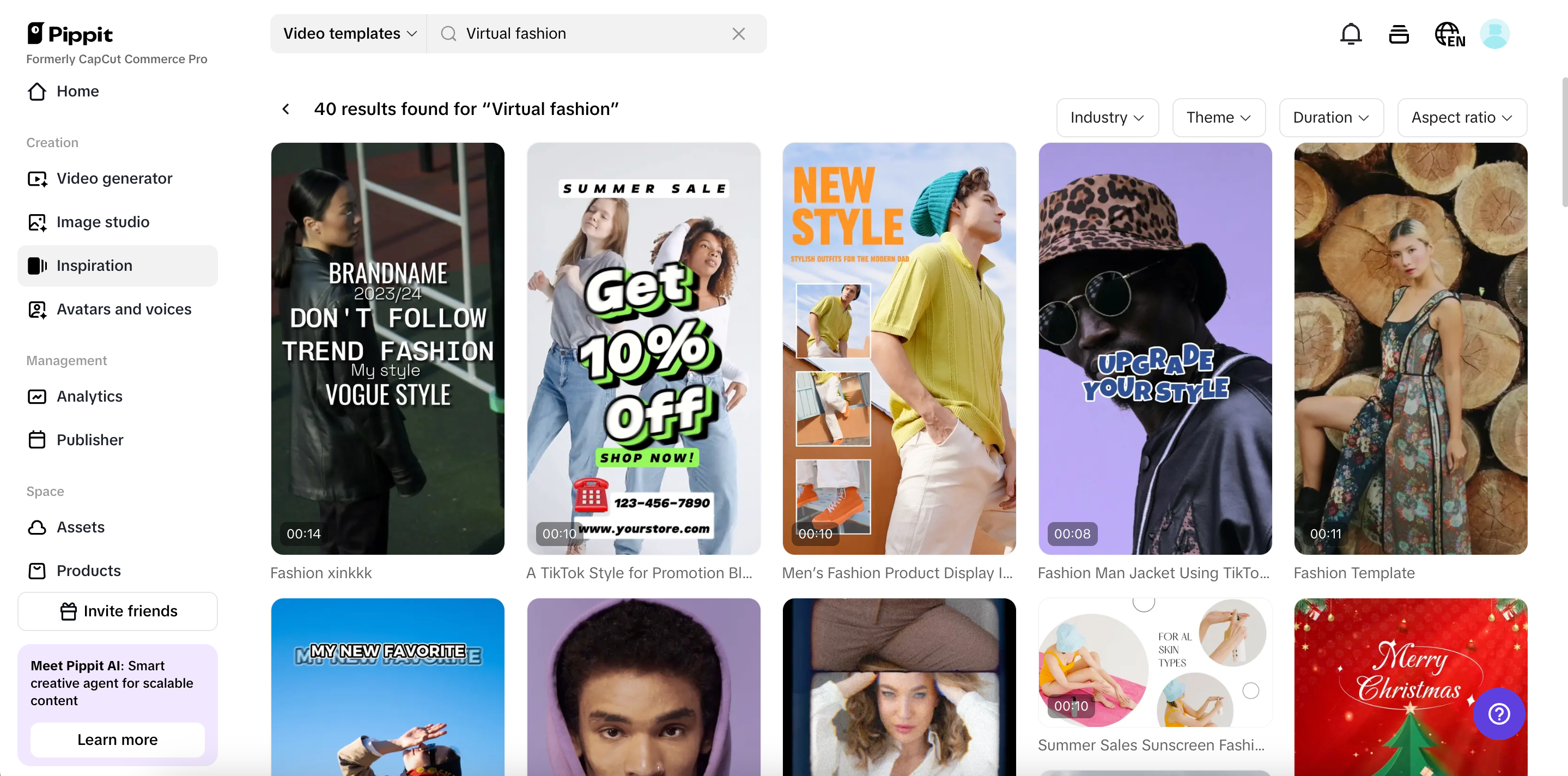This screenshot has height=776, width=1568.
Task: Expand the Industry filter dropdown
Action: pos(1107,118)
